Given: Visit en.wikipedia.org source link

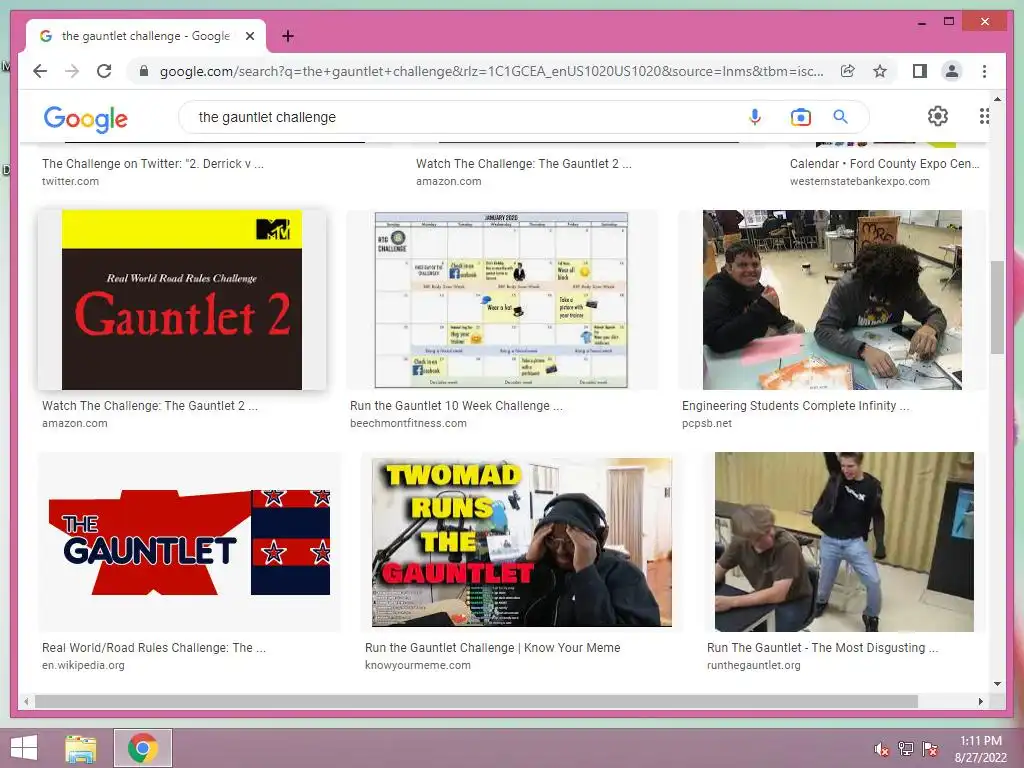Looking at the screenshot, I should point(83,665).
